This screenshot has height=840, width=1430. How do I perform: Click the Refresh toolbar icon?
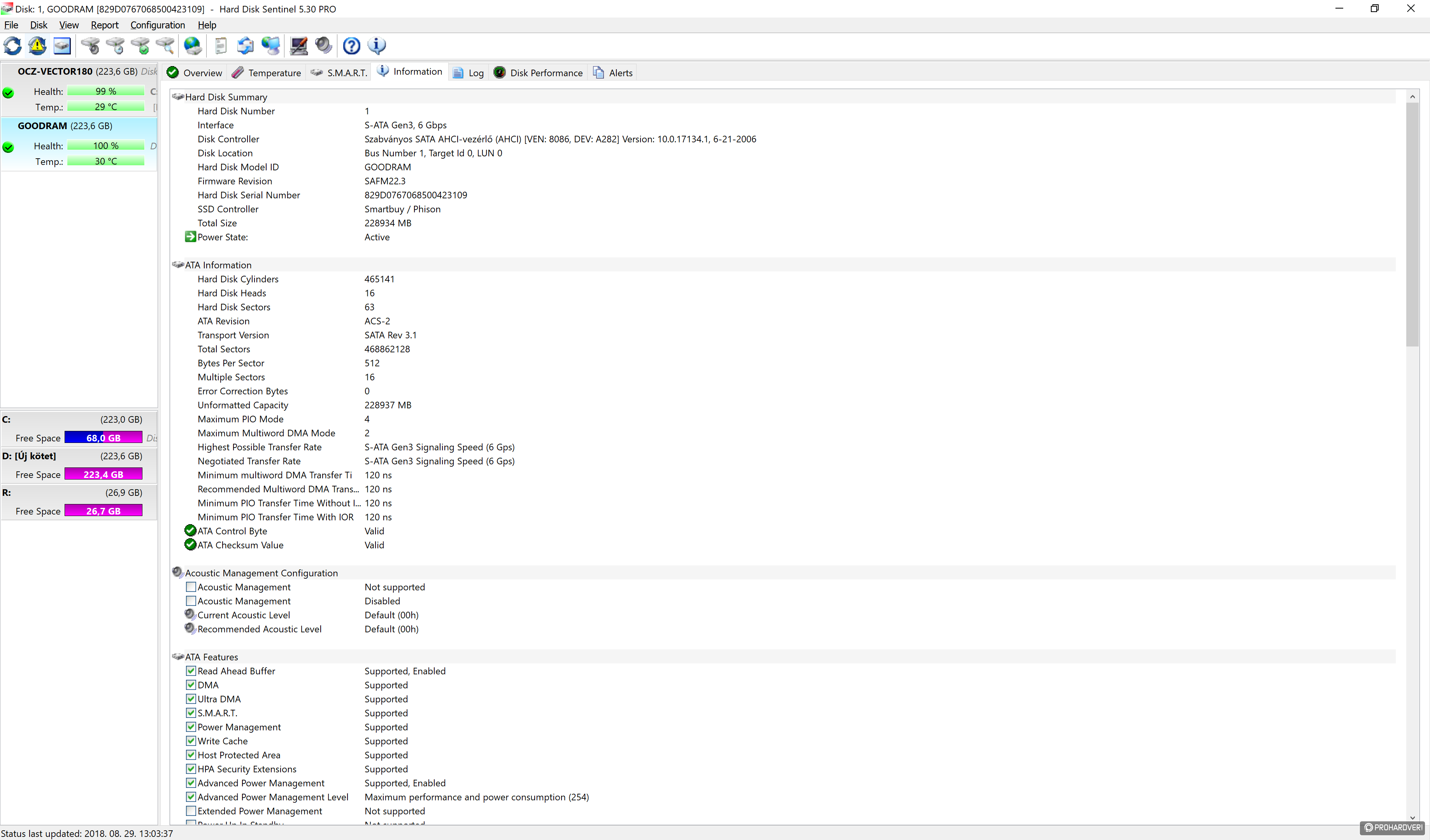point(12,45)
